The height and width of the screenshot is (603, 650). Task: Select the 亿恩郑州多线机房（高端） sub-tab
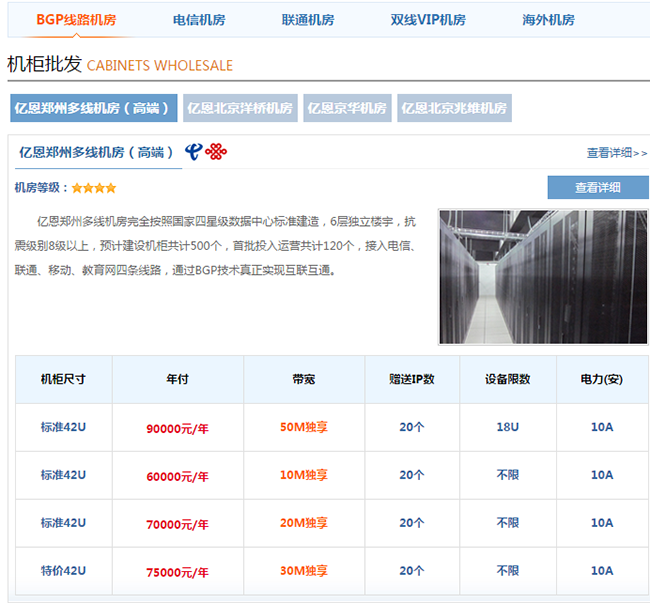(94, 108)
